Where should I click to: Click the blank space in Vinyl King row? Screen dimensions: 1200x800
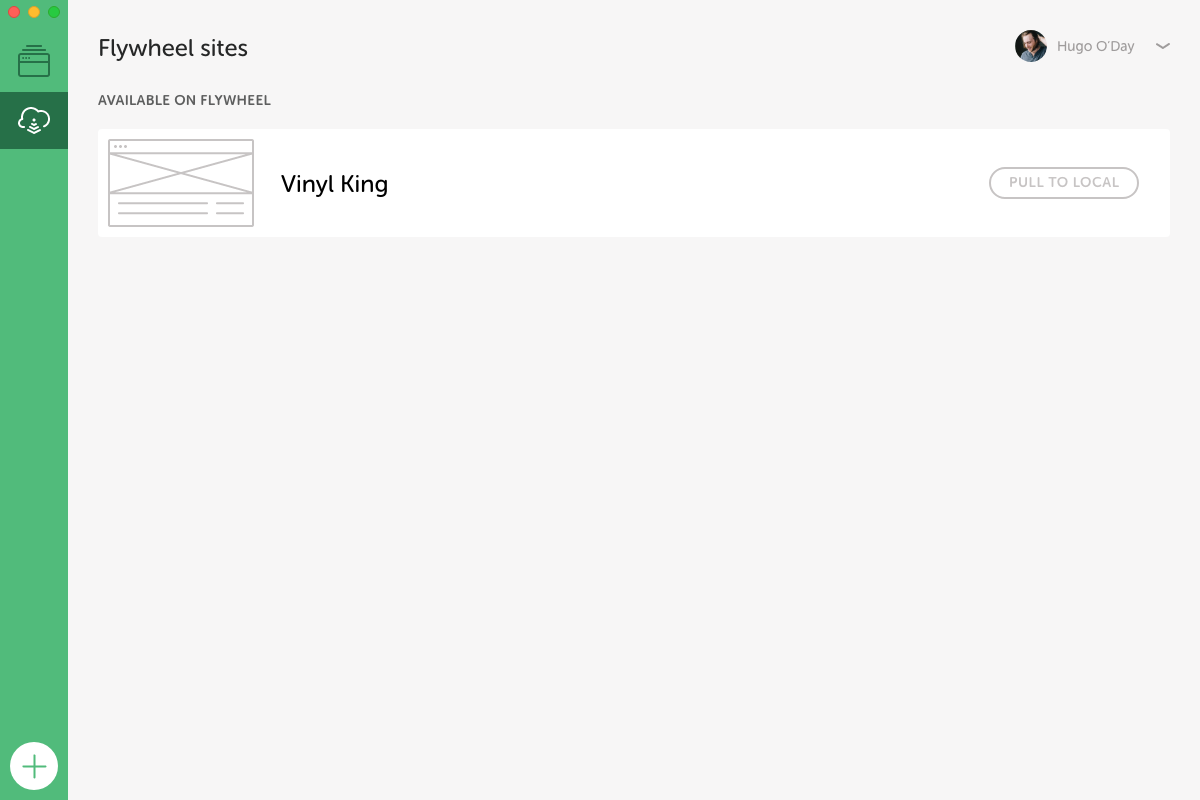(680, 184)
